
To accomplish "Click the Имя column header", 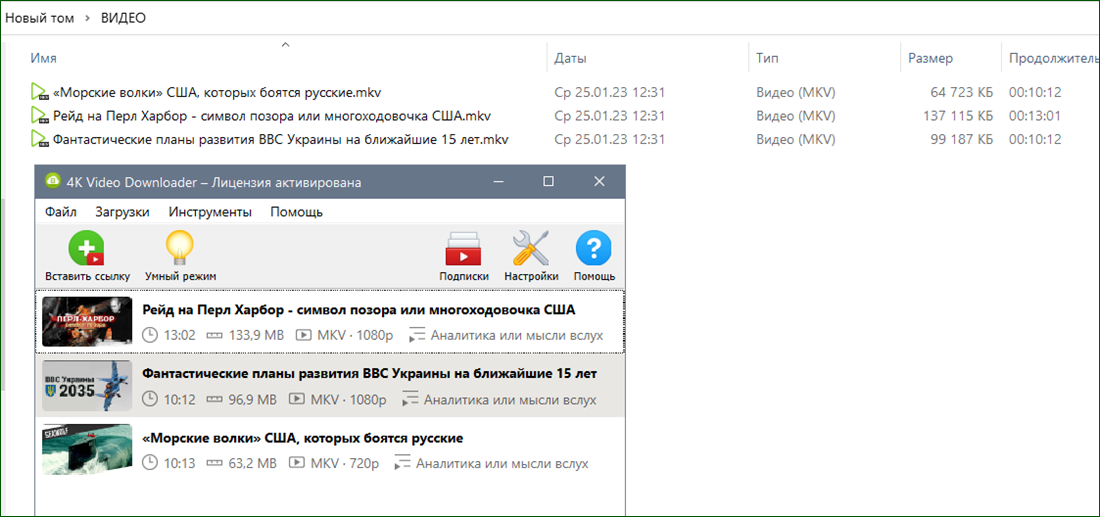I will (43, 58).
